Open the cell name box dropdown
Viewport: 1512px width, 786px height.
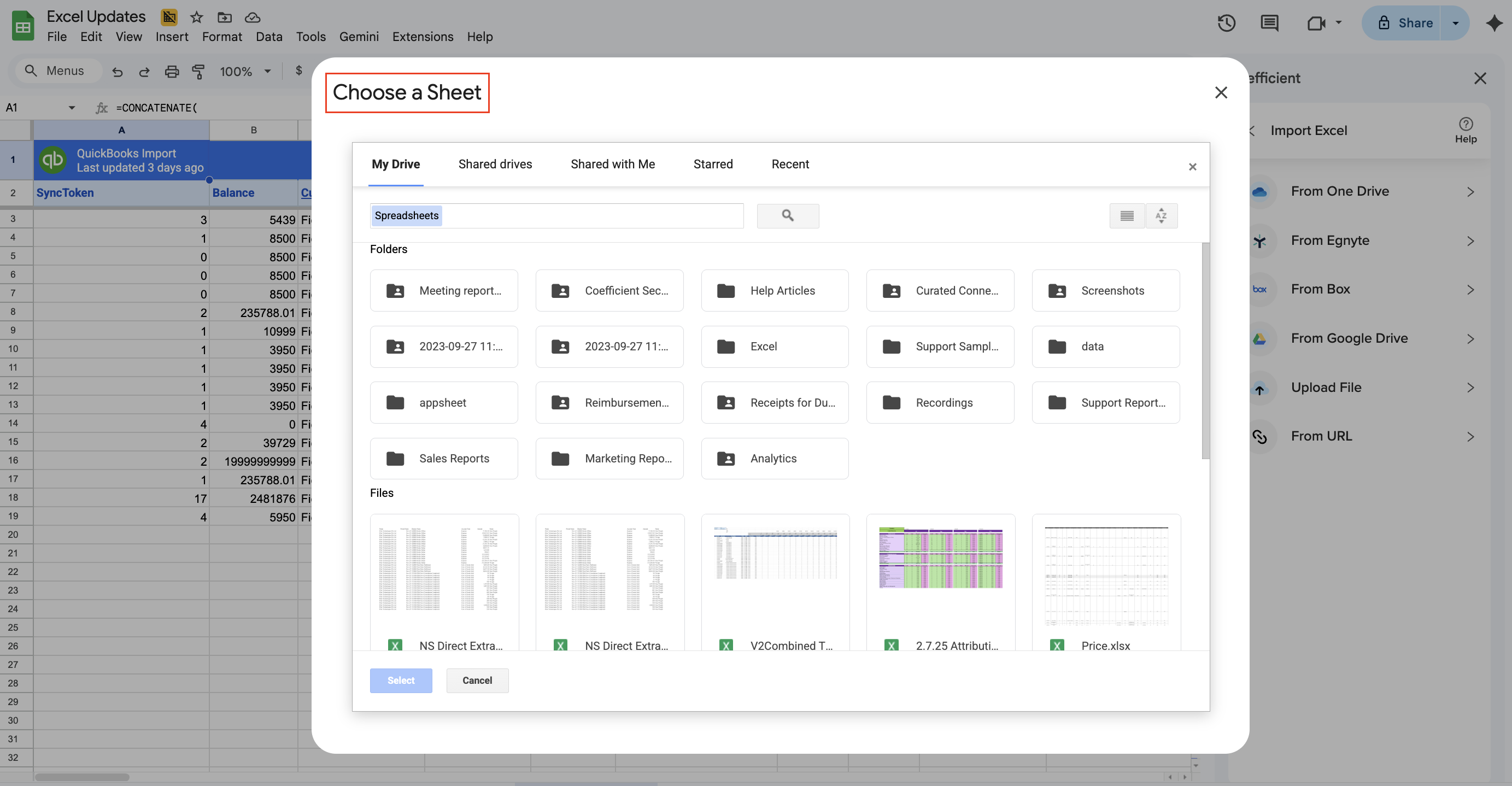pyautogui.click(x=72, y=108)
